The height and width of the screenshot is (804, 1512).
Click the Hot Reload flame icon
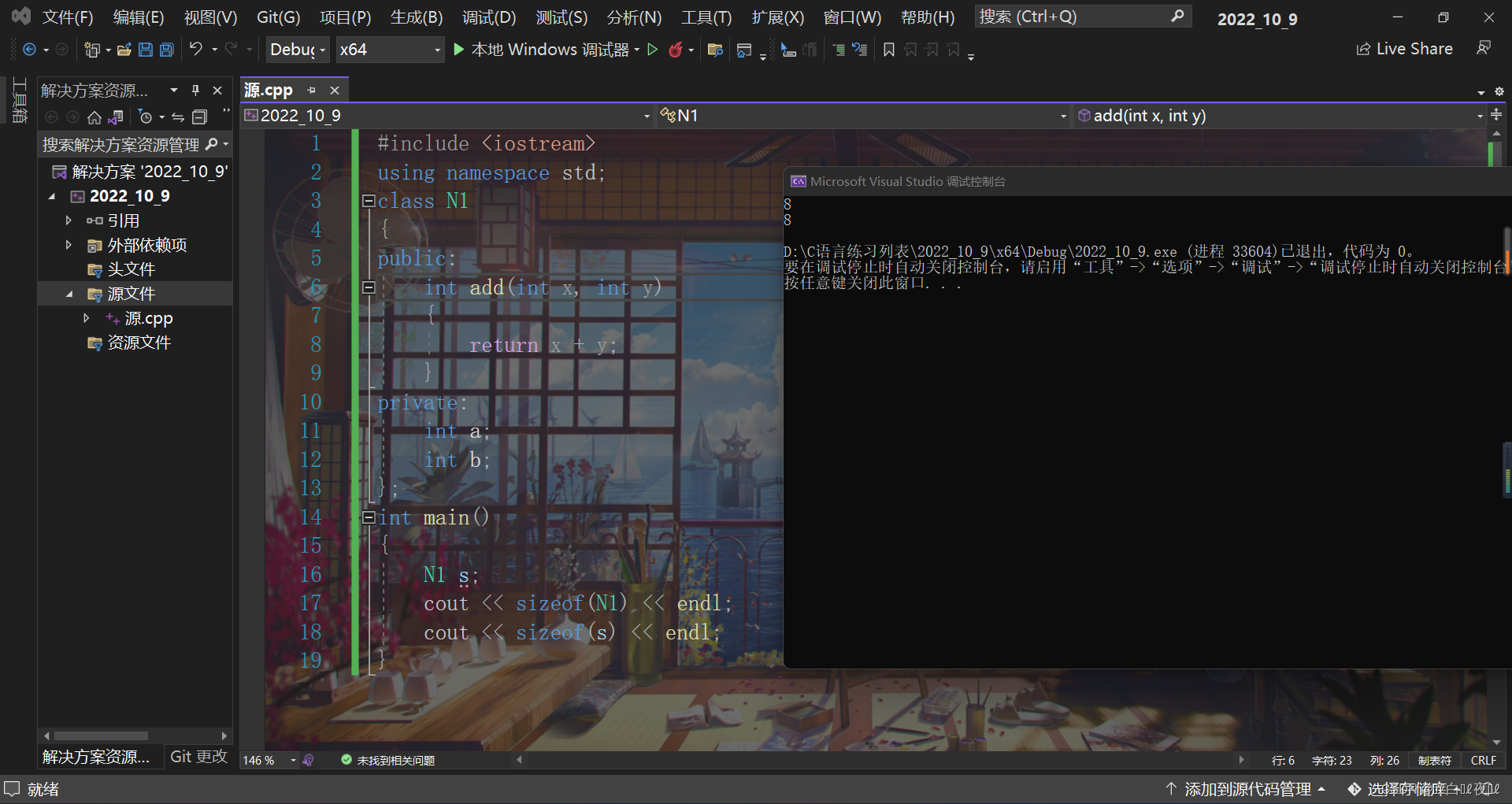tap(676, 50)
